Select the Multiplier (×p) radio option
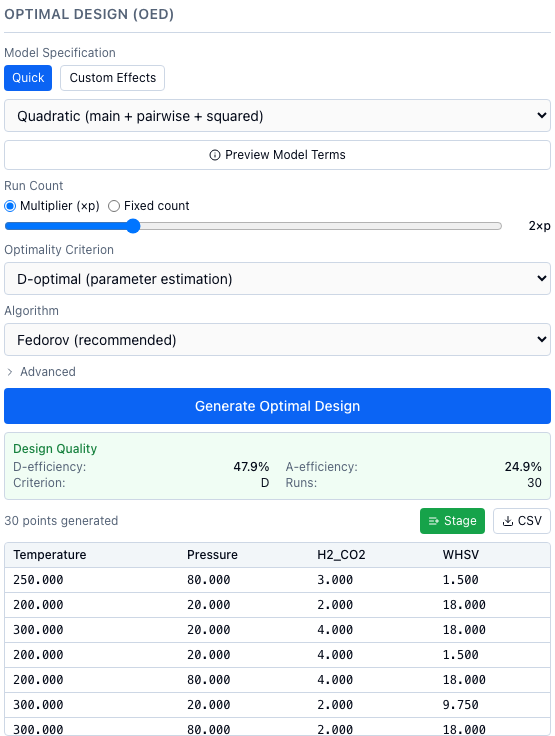Viewport: 555px width, 736px height. (x=10, y=206)
